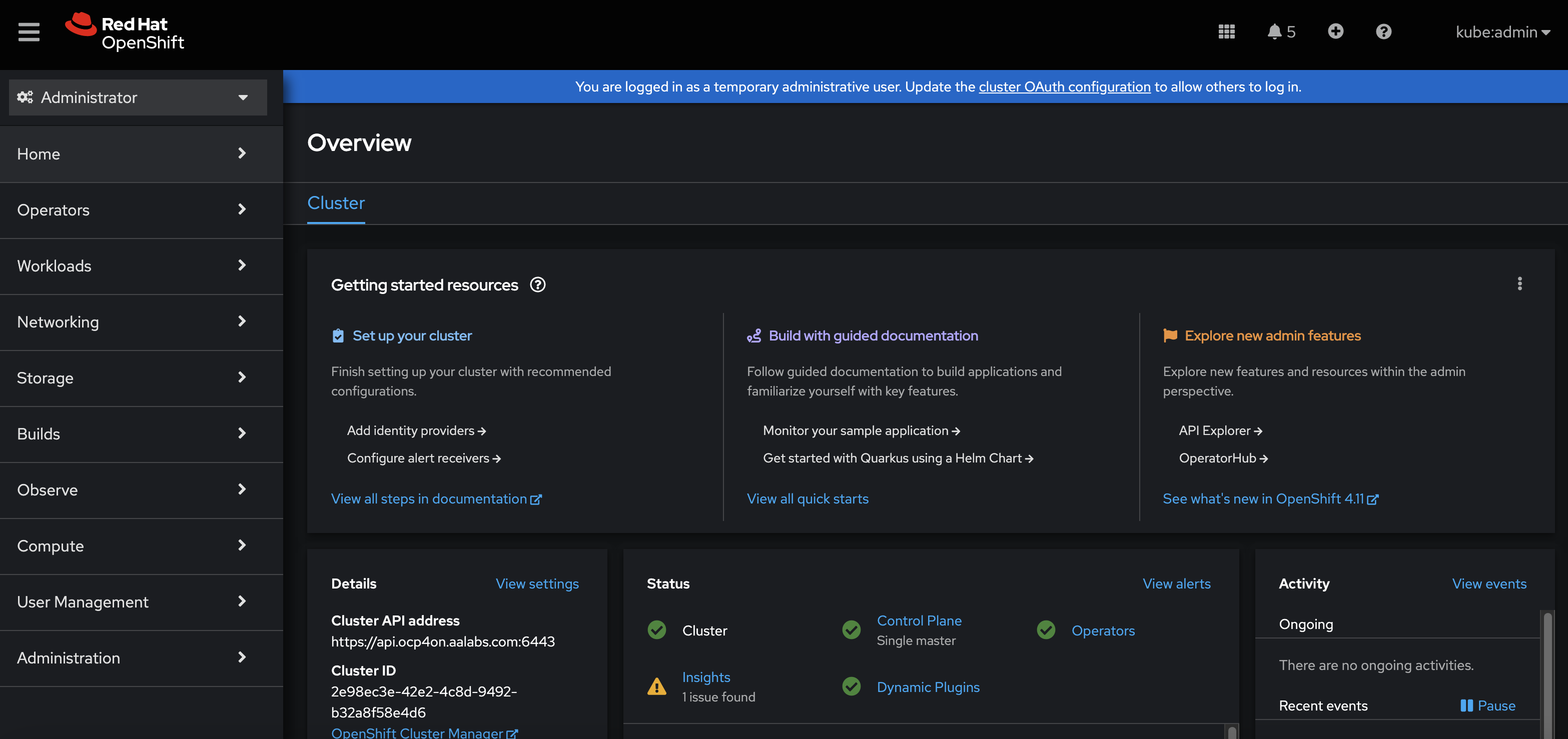
Task: Open the application launcher grid
Action: pyautogui.click(x=1226, y=31)
